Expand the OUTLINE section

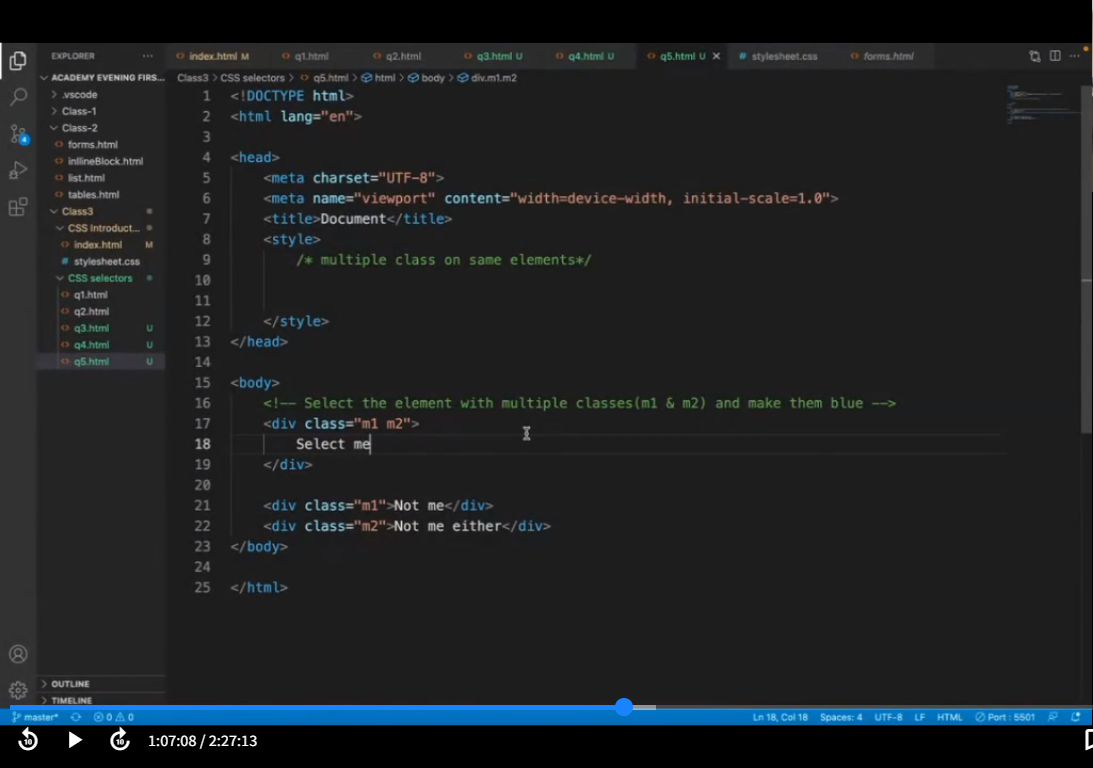point(70,684)
